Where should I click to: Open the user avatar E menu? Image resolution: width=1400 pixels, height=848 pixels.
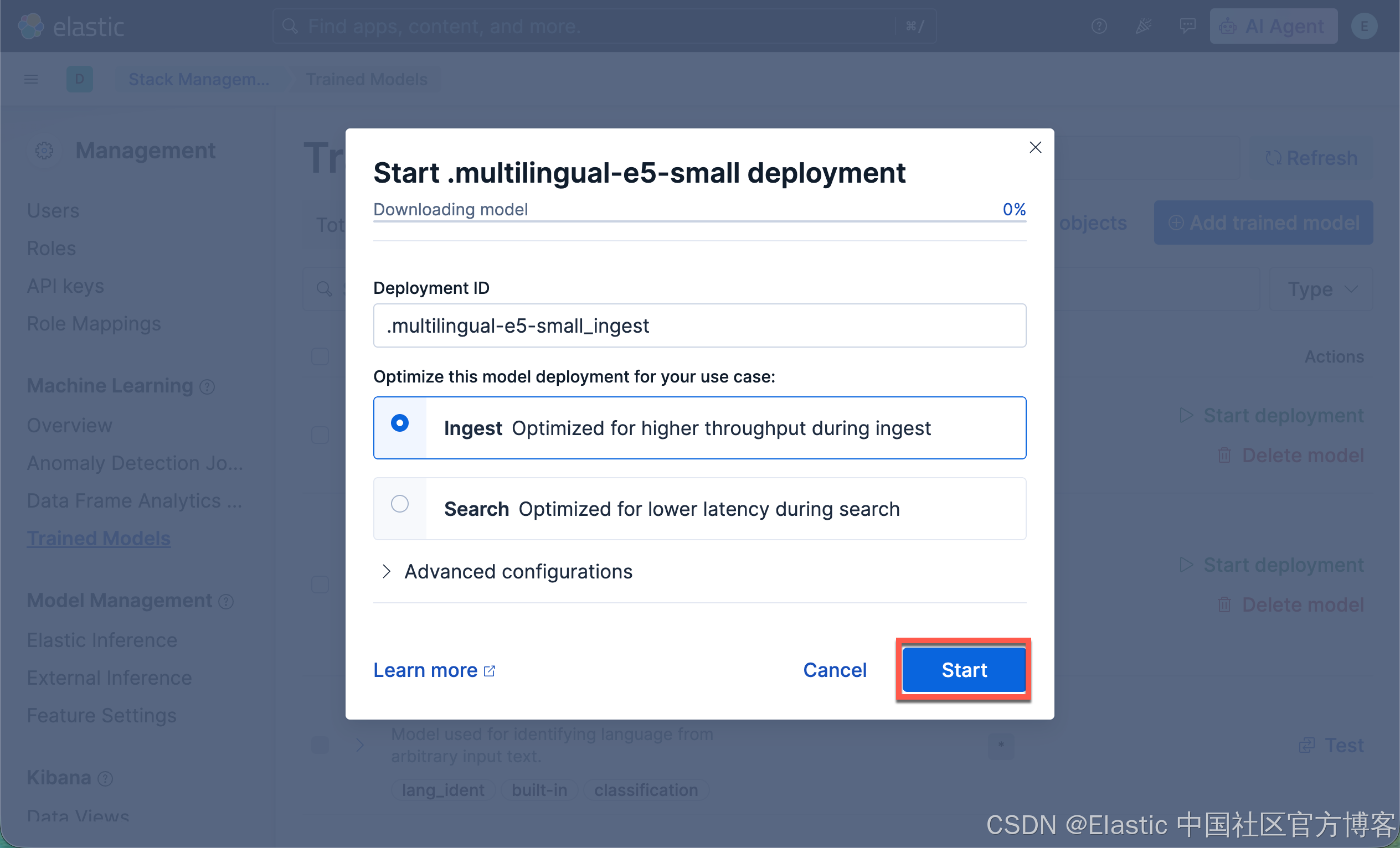click(1363, 26)
